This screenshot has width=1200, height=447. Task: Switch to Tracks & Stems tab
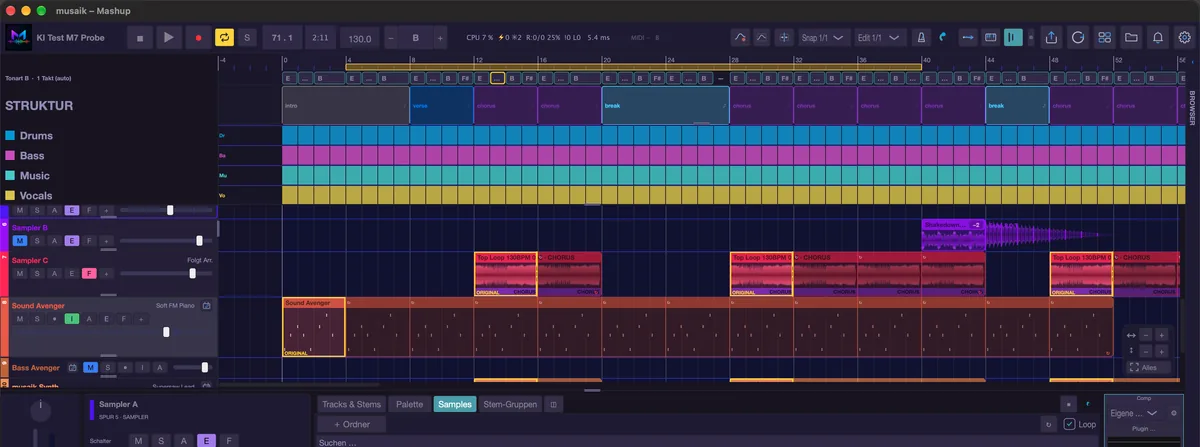[x=351, y=404]
